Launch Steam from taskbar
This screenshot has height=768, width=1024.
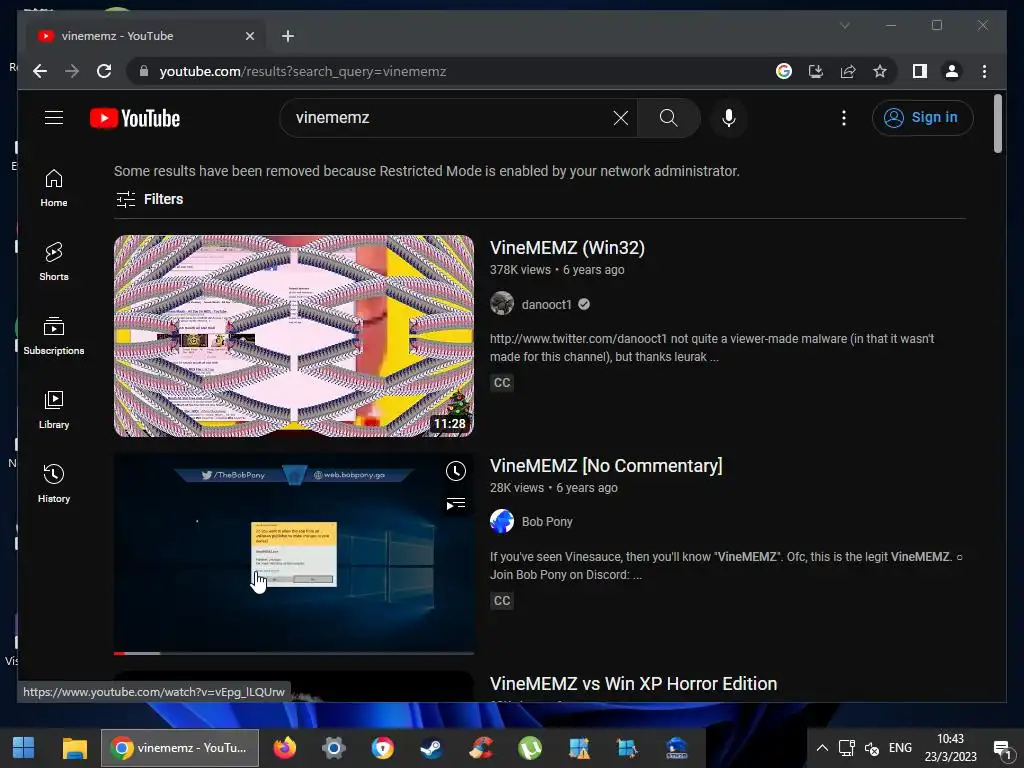[431, 748]
